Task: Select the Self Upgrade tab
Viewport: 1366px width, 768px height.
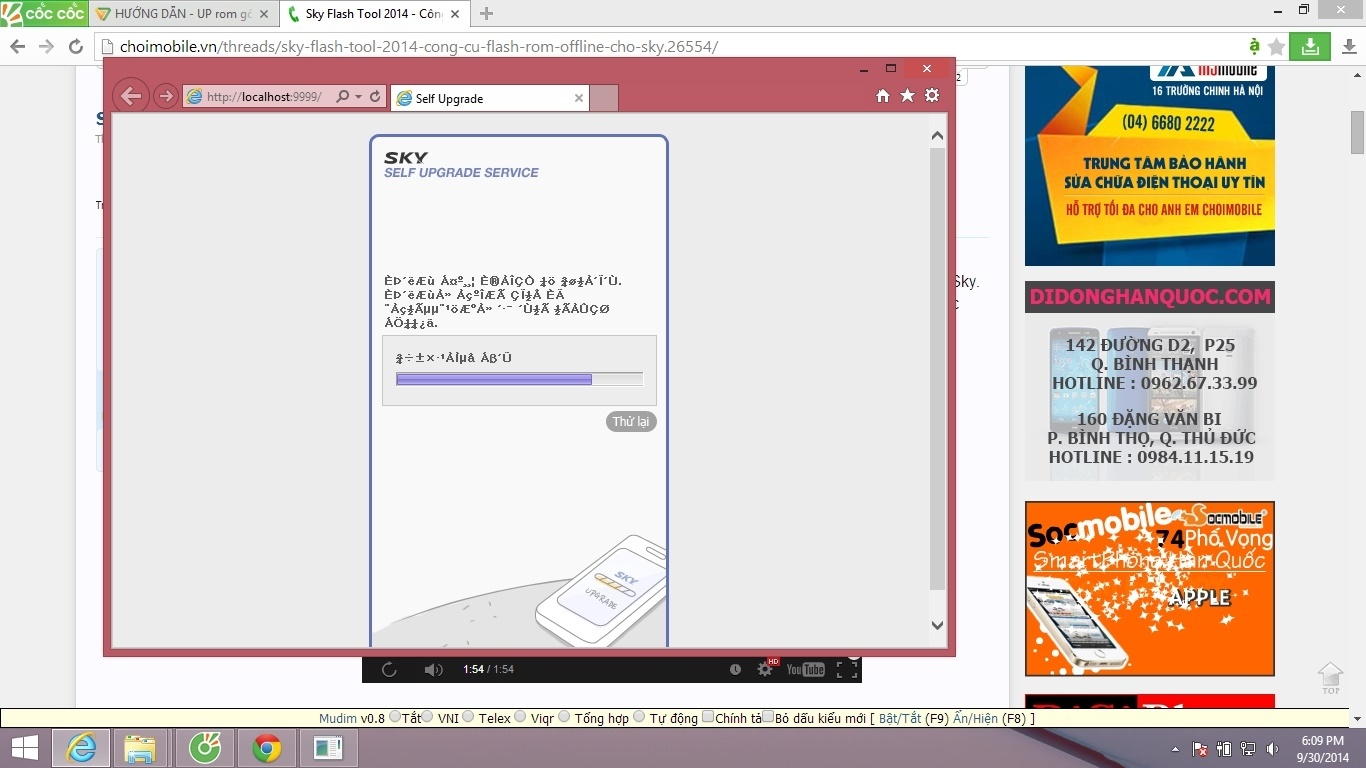Action: point(480,98)
